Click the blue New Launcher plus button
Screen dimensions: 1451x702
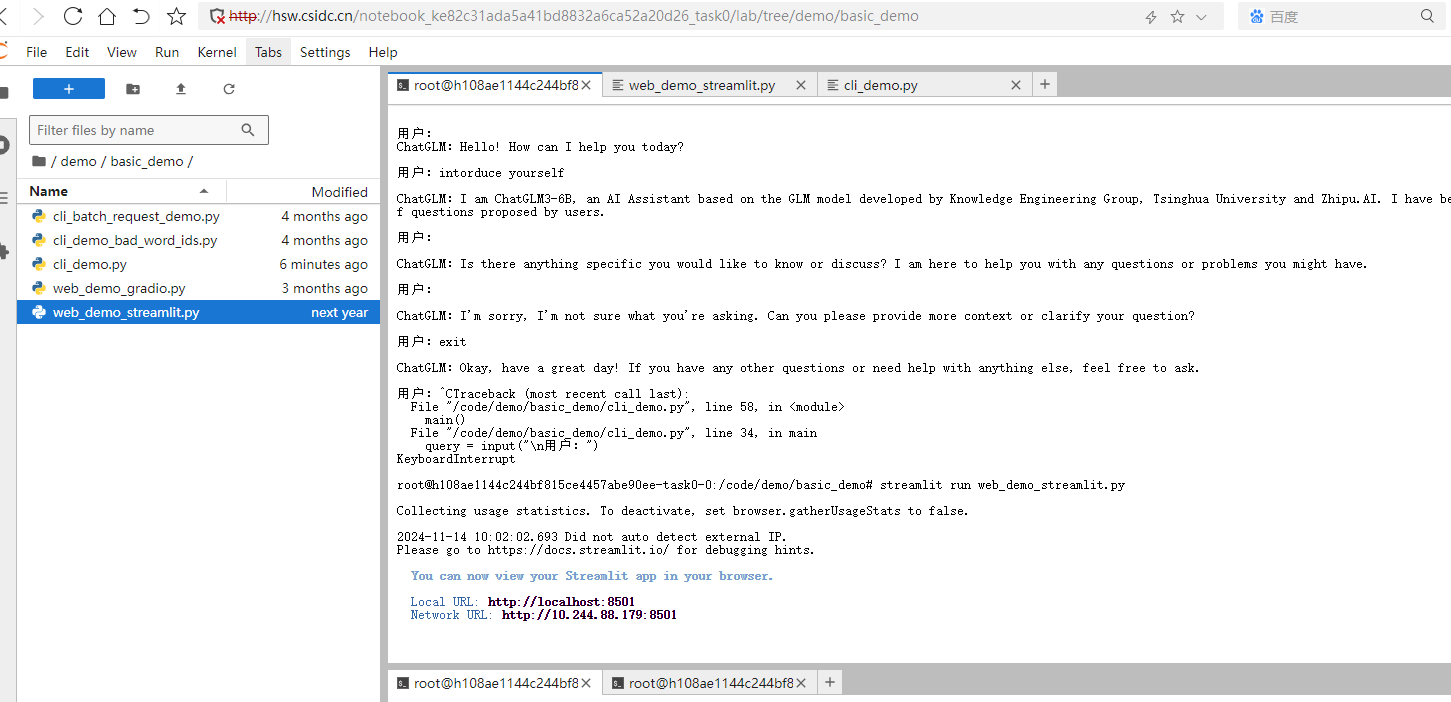[x=68, y=89]
